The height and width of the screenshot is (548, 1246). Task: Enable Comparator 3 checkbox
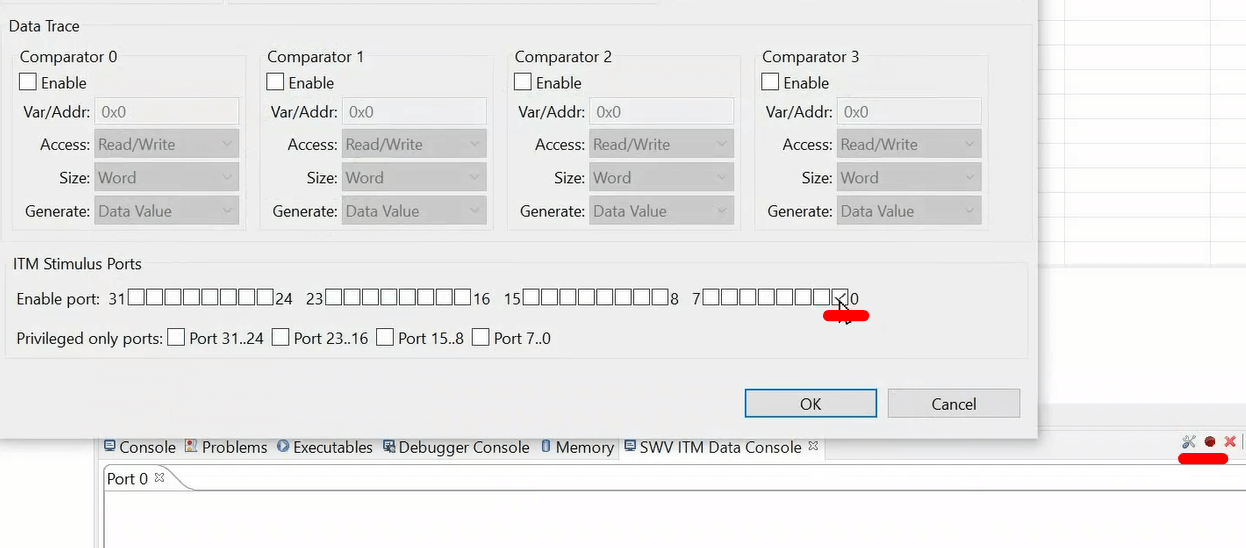(x=770, y=82)
